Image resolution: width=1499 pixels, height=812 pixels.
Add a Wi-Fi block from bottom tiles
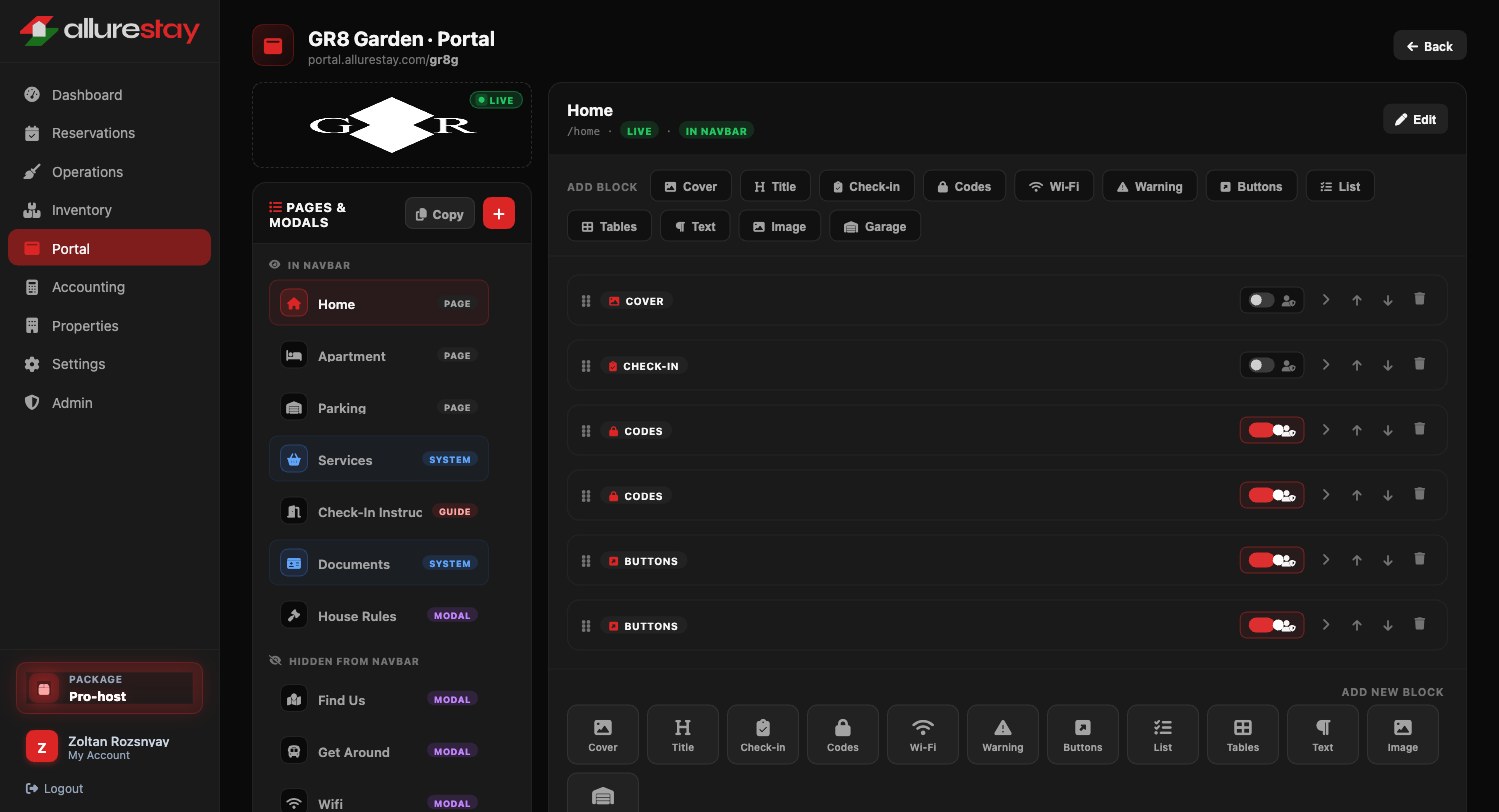coord(923,735)
